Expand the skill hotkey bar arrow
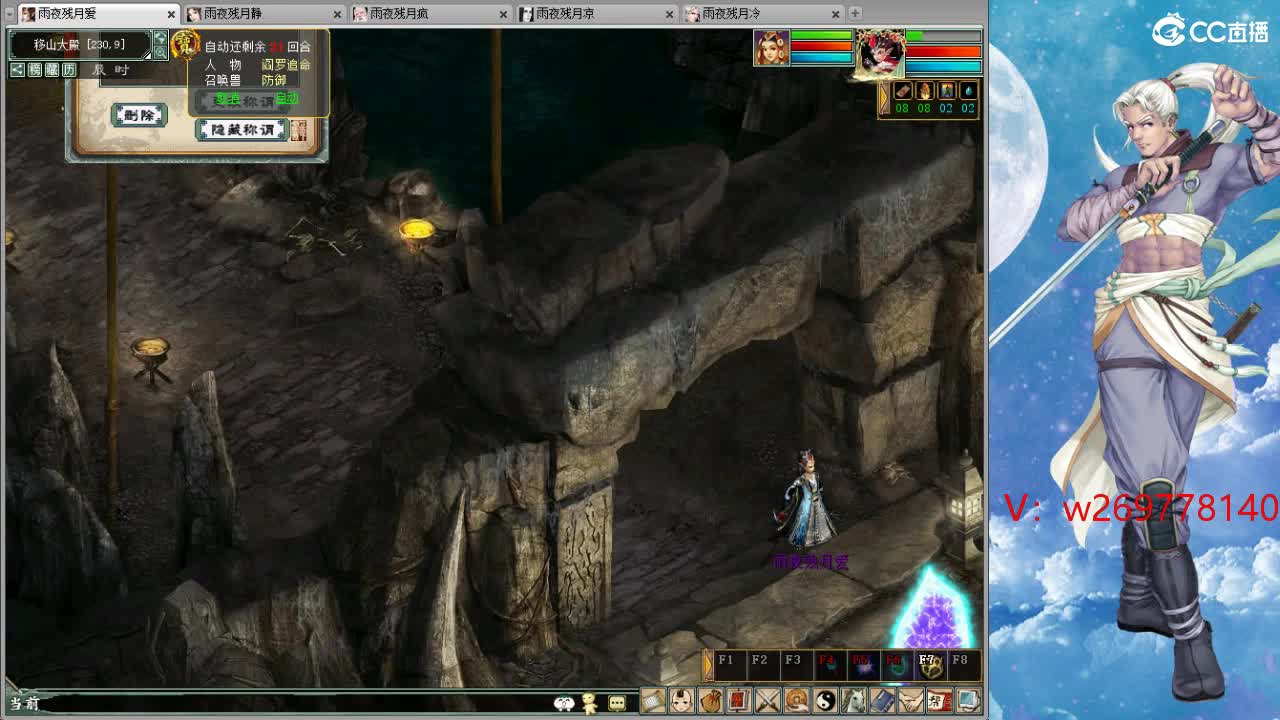The width and height of the screenshot is (1280, 720). click(x=709, y=664)
